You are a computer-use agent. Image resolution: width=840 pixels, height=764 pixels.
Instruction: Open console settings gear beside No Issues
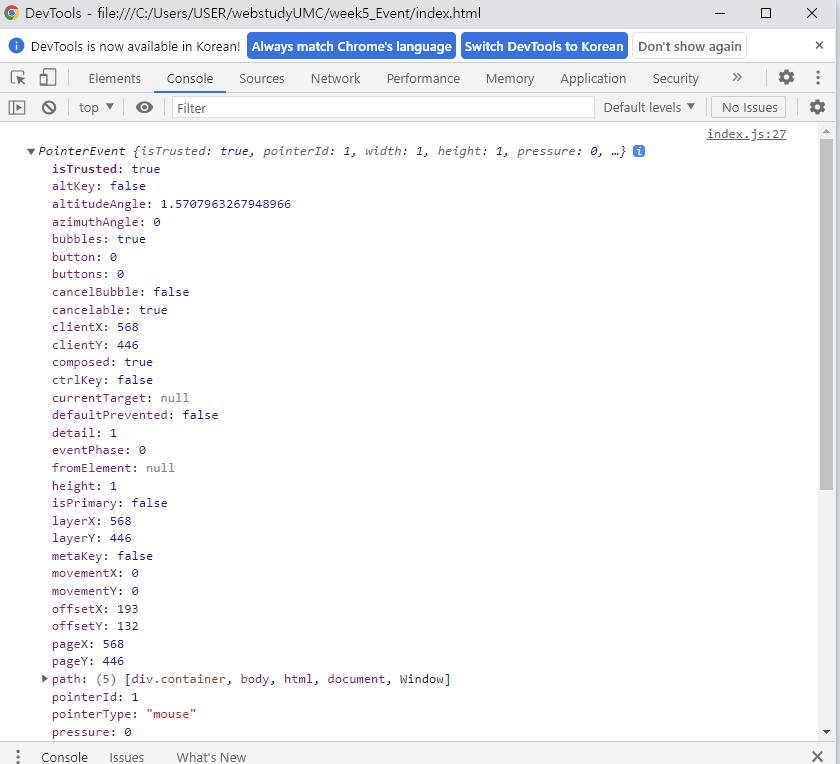point(817,107)
